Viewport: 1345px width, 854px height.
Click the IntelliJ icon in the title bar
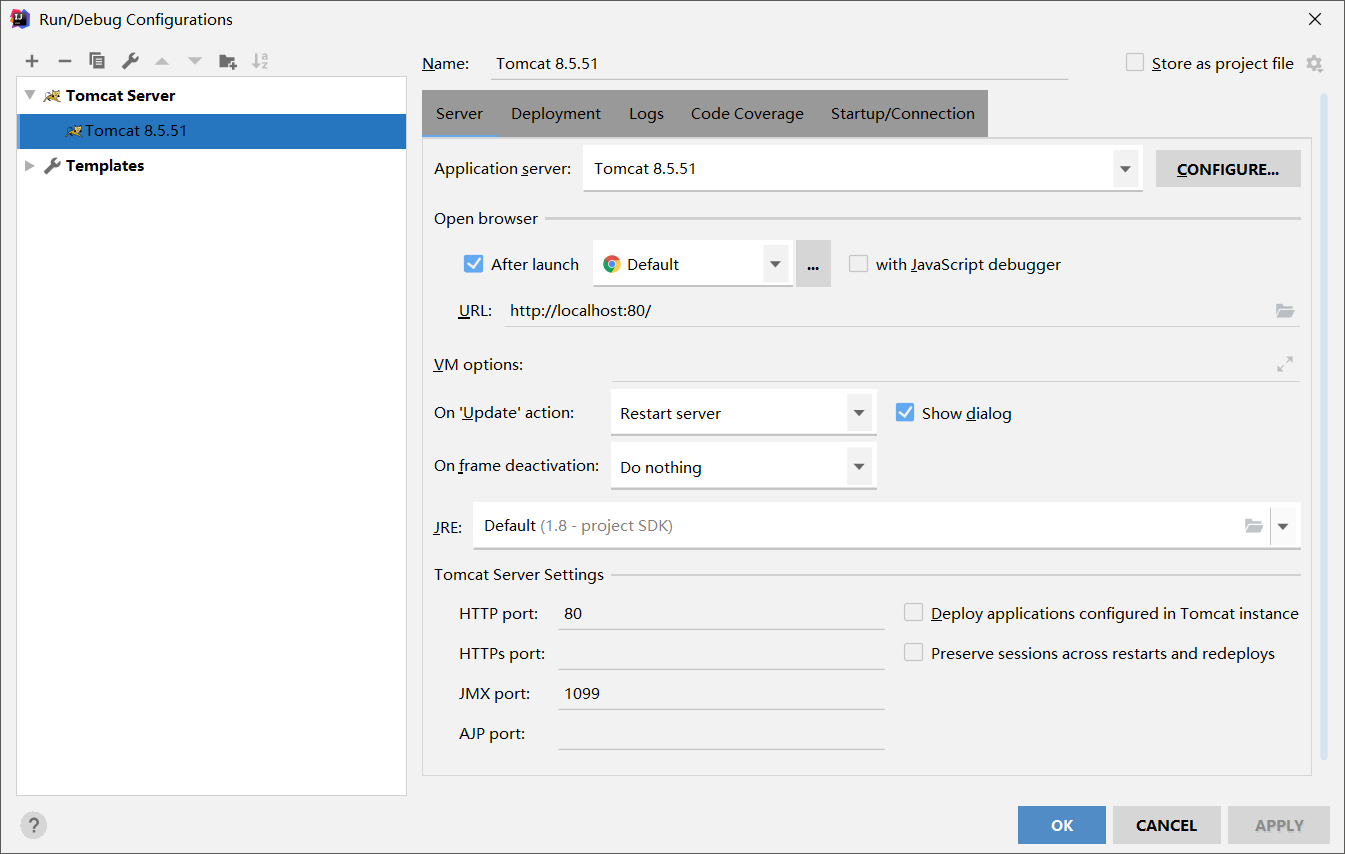point(20,19)
